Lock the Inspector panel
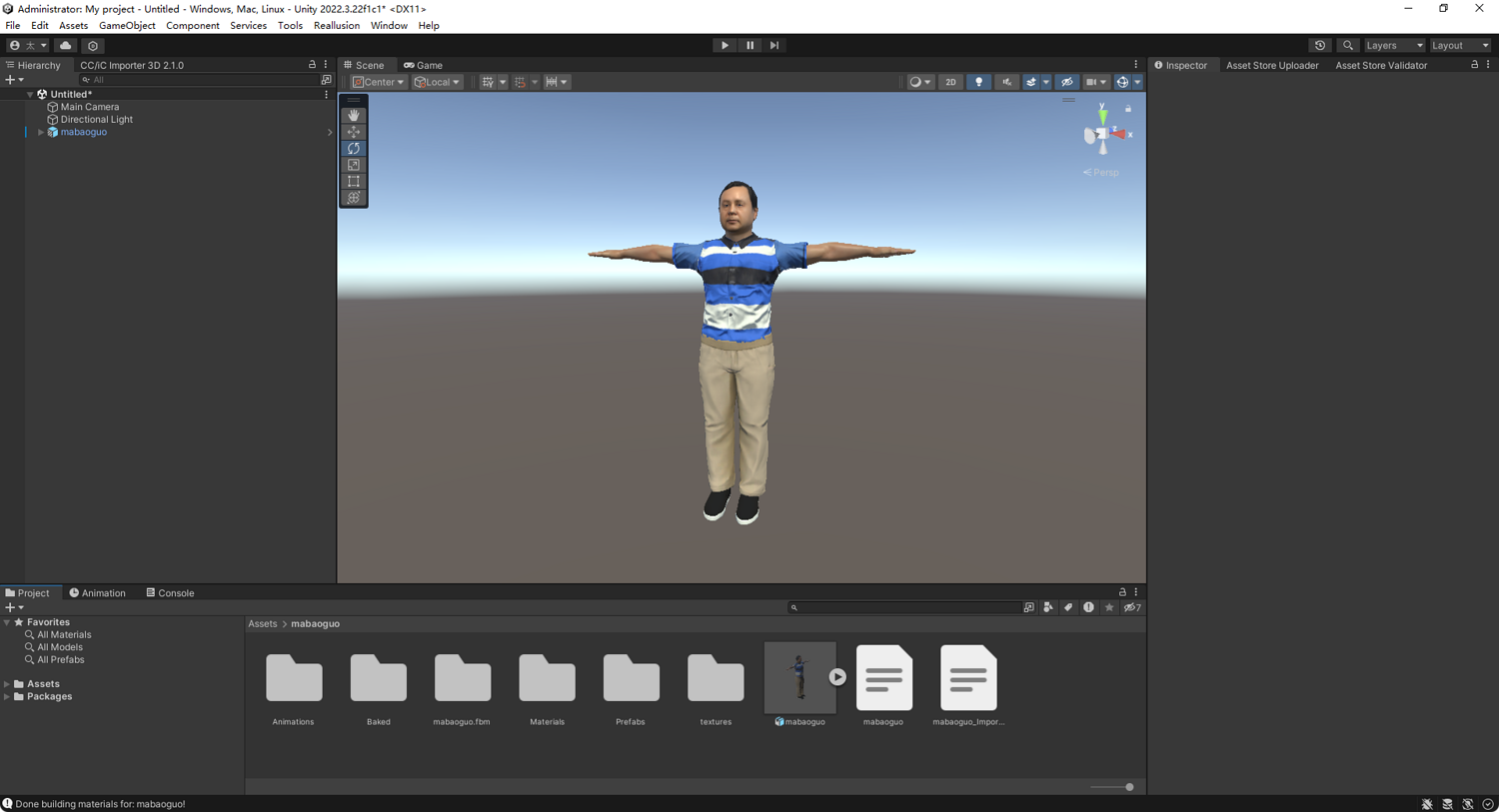1499x812 pixels. [x=1474, y=65]
